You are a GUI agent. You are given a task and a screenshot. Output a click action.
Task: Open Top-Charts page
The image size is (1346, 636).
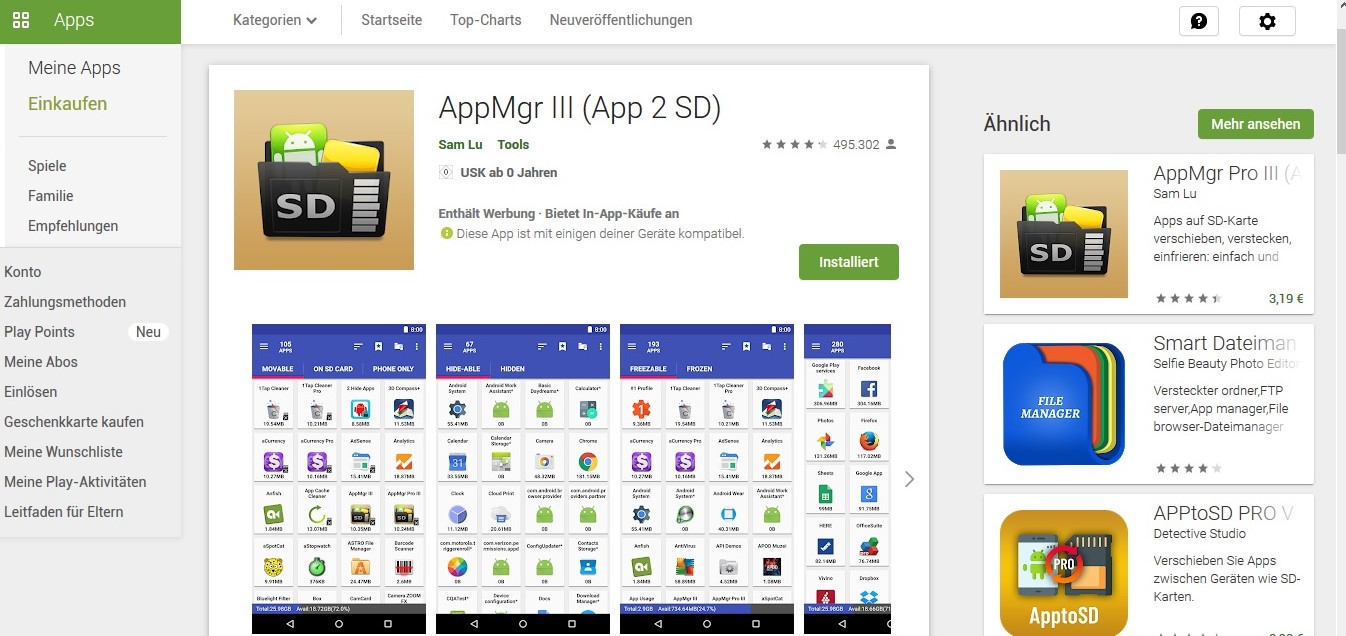click(486, 20)
